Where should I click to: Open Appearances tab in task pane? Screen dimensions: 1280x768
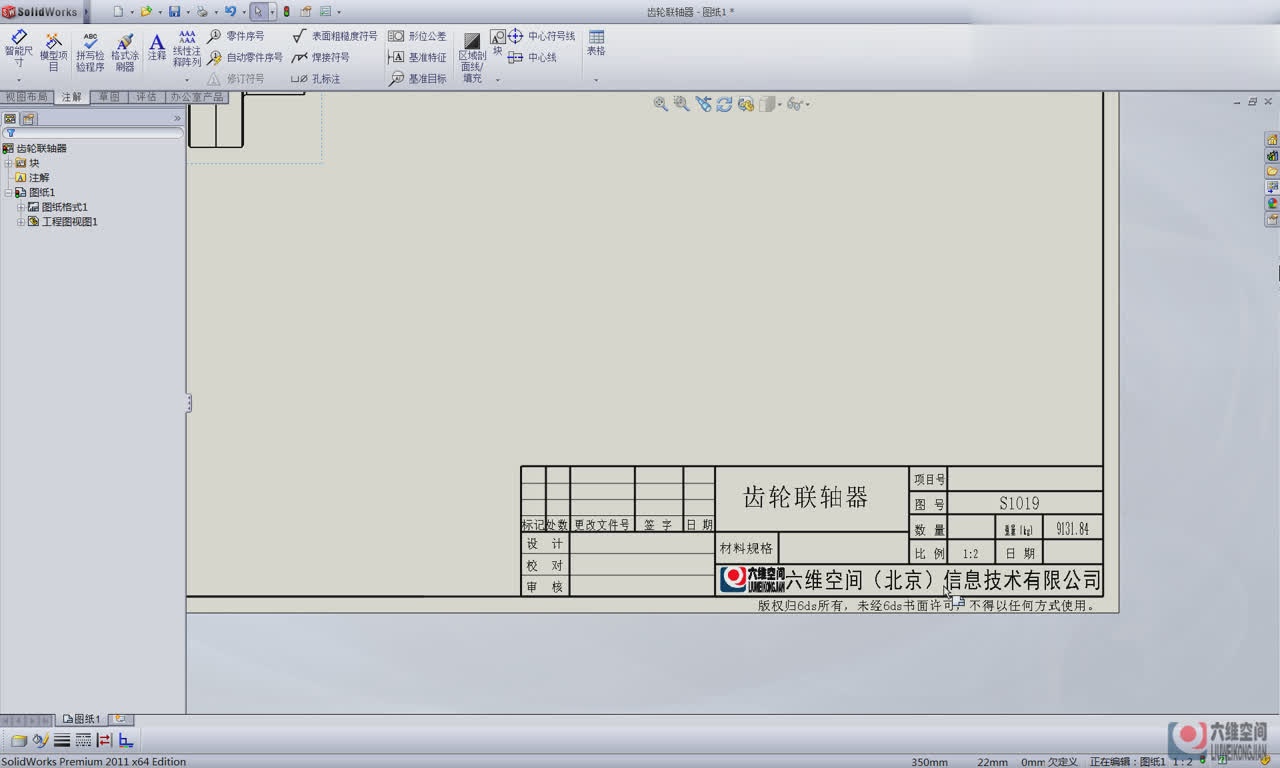(x=1272, y=203)
